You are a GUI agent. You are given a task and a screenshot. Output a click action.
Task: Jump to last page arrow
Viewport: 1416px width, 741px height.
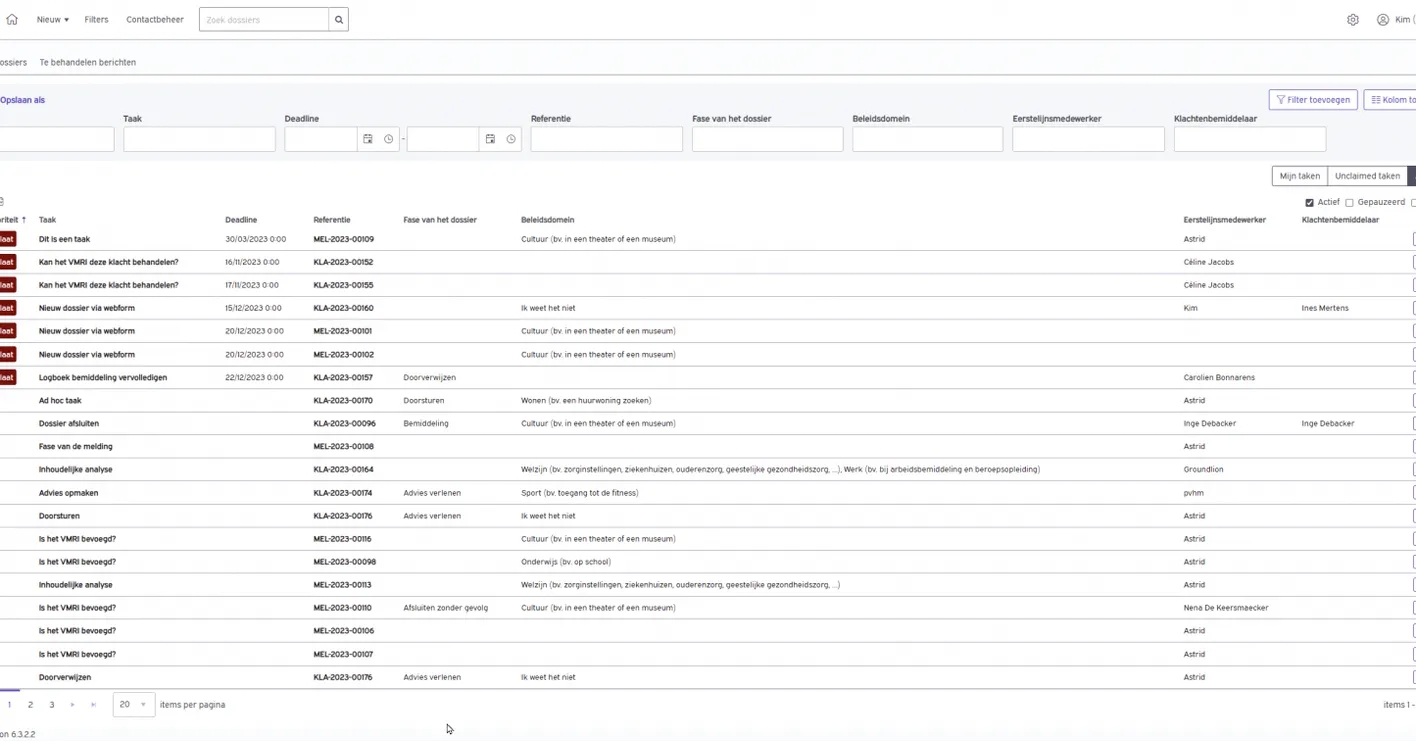[94, 705]
